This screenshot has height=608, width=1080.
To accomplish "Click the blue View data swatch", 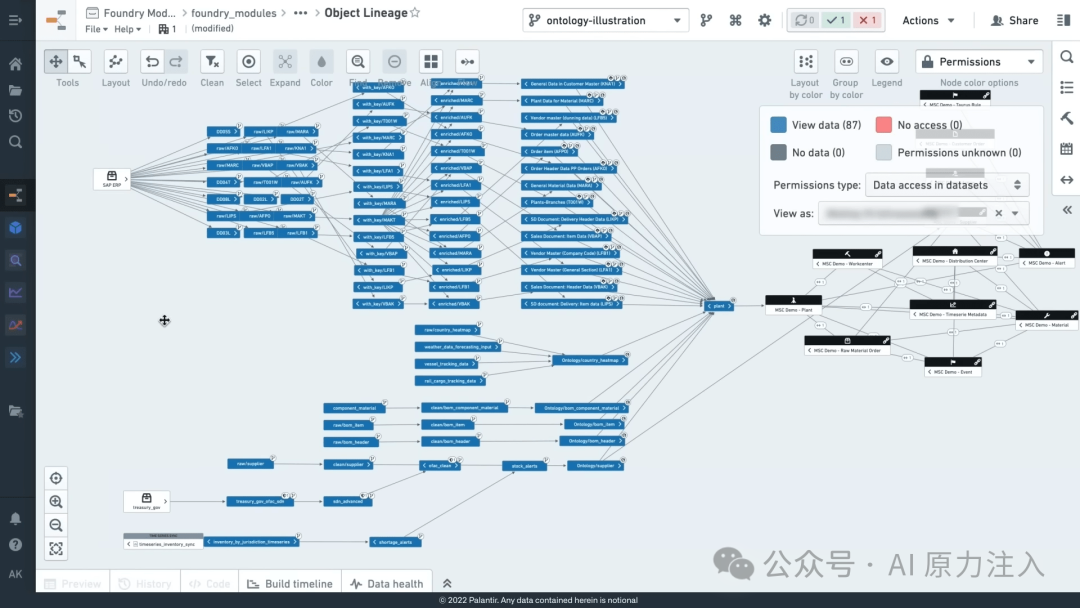I will pos(778,125).
